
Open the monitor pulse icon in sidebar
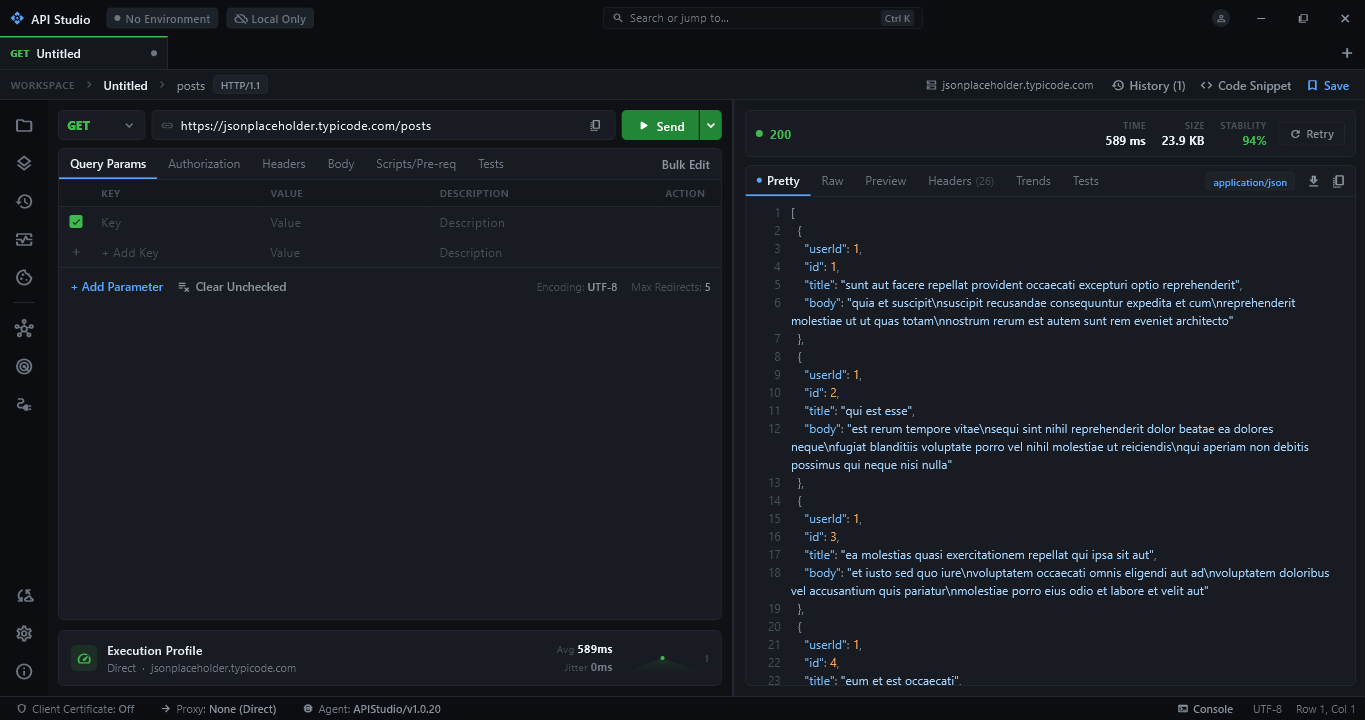[x=24, y=240]
